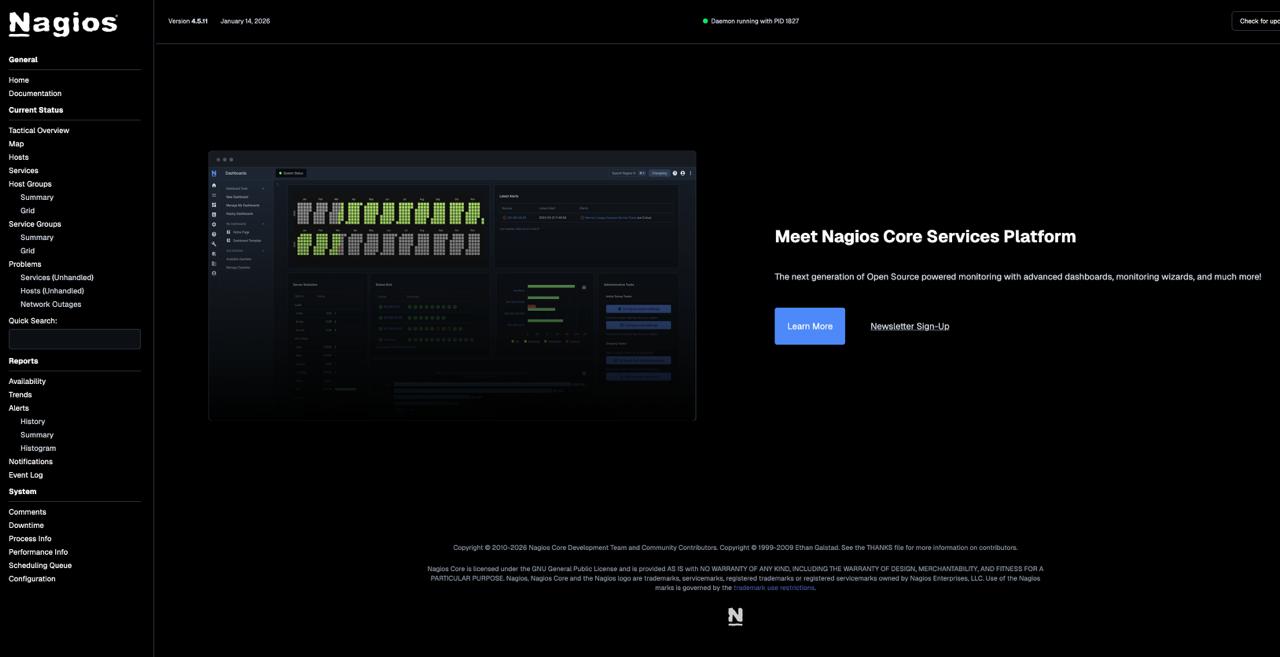Open Alerts History
Screen dimensions: 1280x657
tap(33, 421)
